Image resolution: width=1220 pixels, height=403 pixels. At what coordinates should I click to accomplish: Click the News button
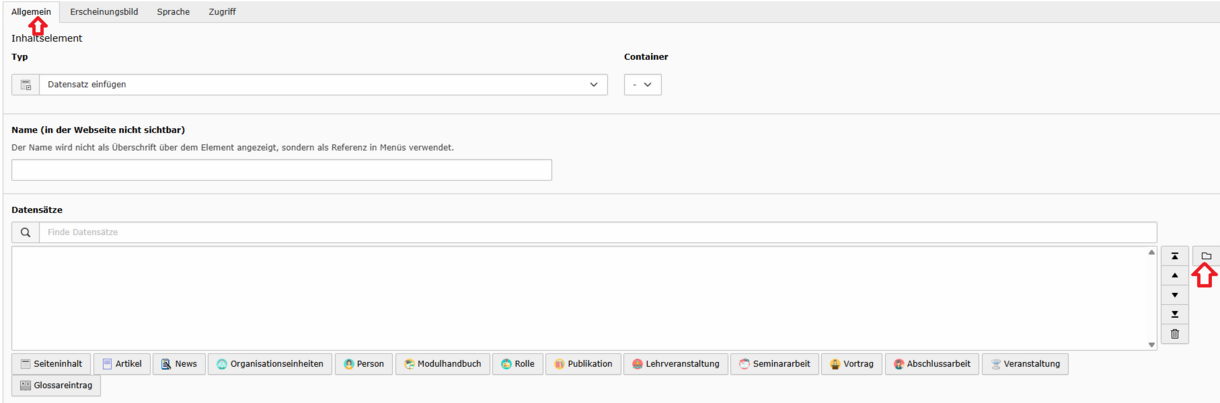(x=180, y=364)
